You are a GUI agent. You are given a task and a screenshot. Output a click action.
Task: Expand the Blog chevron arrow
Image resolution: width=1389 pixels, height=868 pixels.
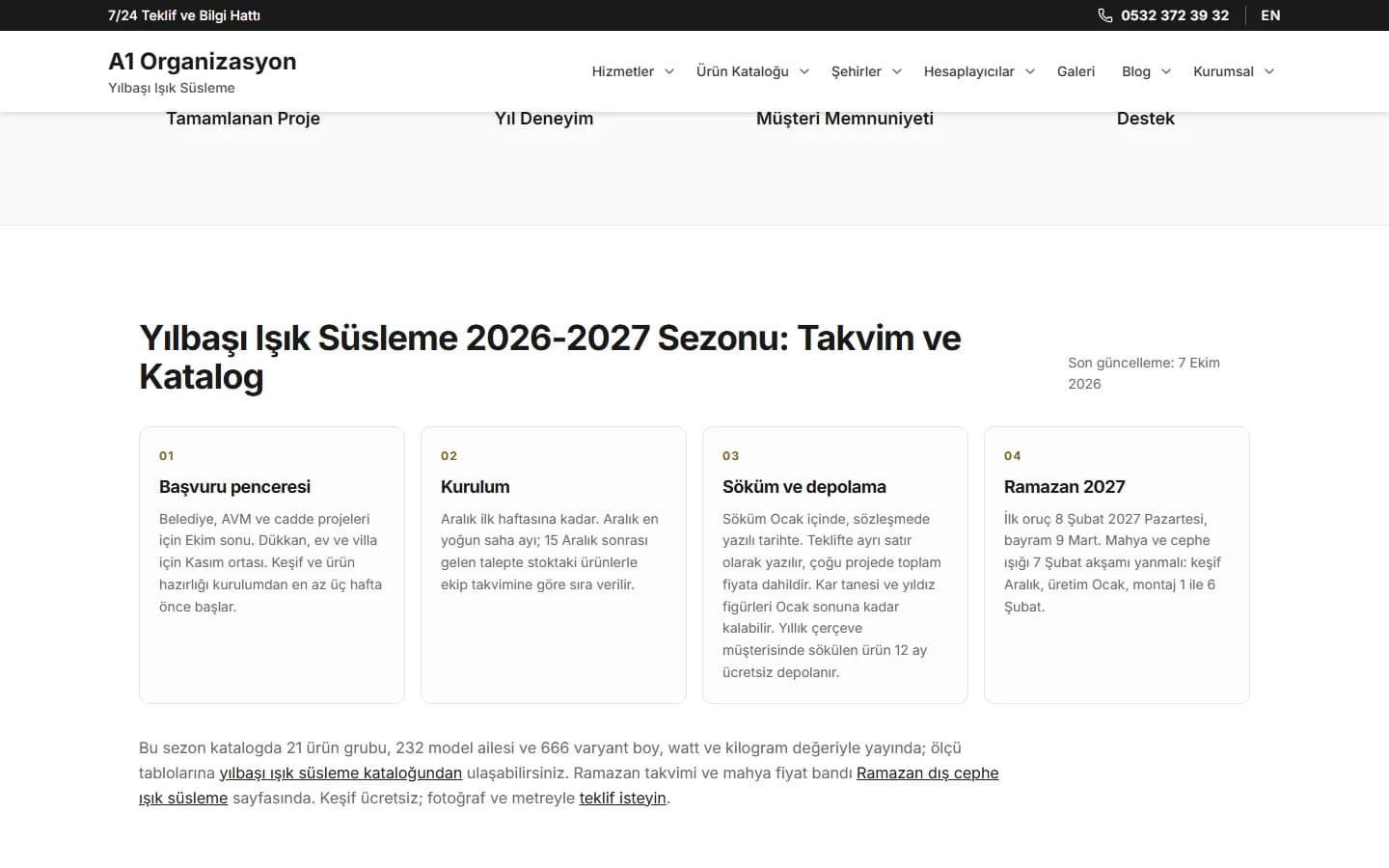[x=1166, y=71]
